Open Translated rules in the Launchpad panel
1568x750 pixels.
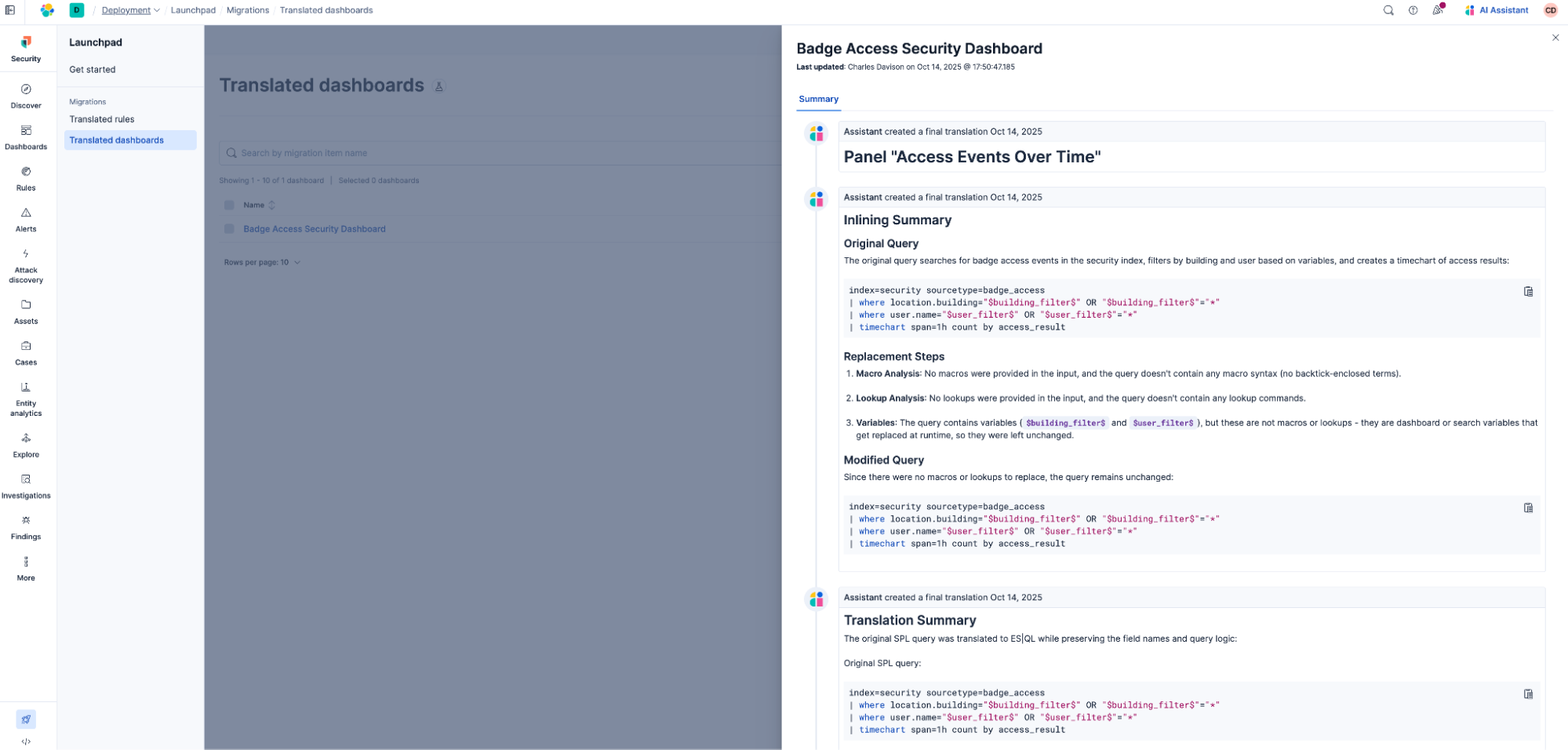pos(101,119)
